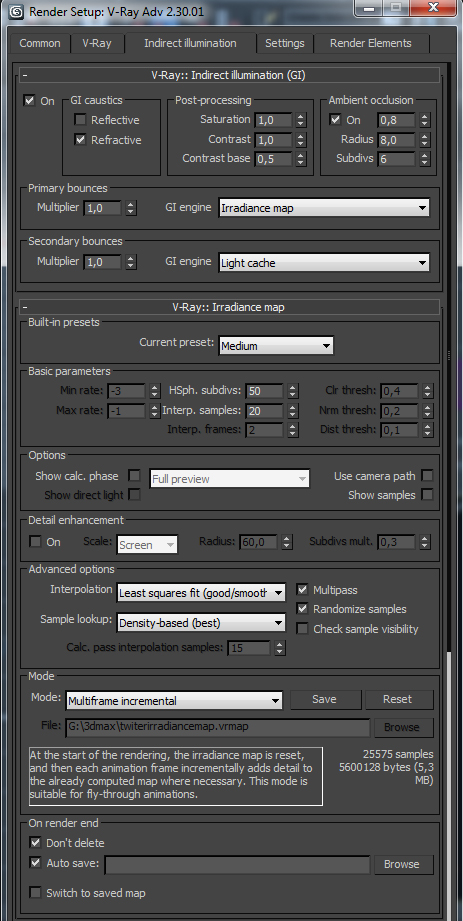Enable Use camera path checkbox
The height and width of the screenshot is (921, 463).
pos(427,475)
